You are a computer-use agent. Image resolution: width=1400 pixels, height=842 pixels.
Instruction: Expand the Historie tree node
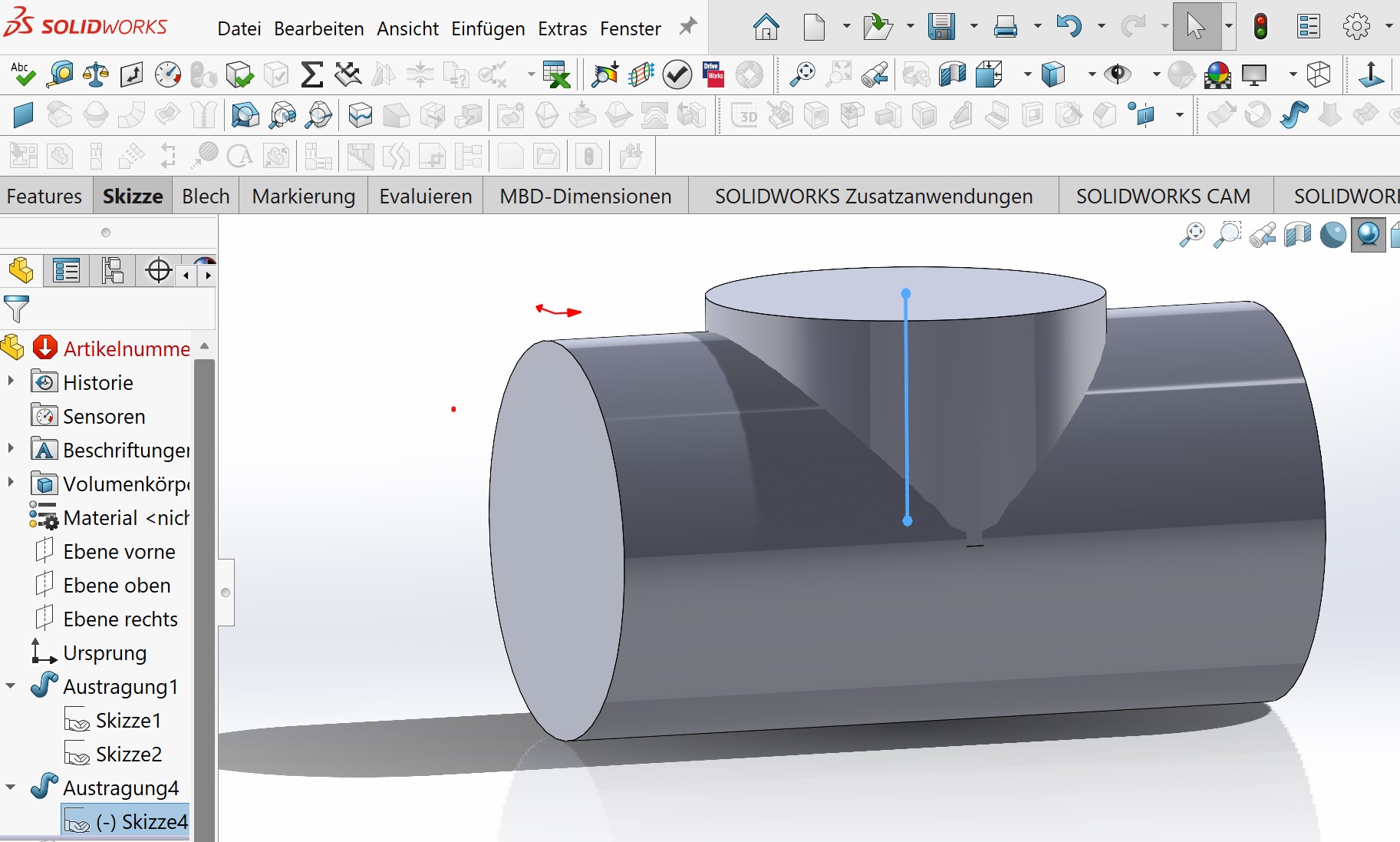[x=11, y=381]
